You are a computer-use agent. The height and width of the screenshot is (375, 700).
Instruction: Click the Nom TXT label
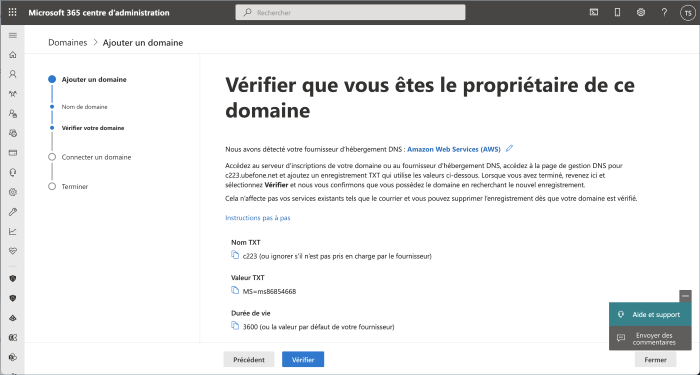tap(246, 242)
